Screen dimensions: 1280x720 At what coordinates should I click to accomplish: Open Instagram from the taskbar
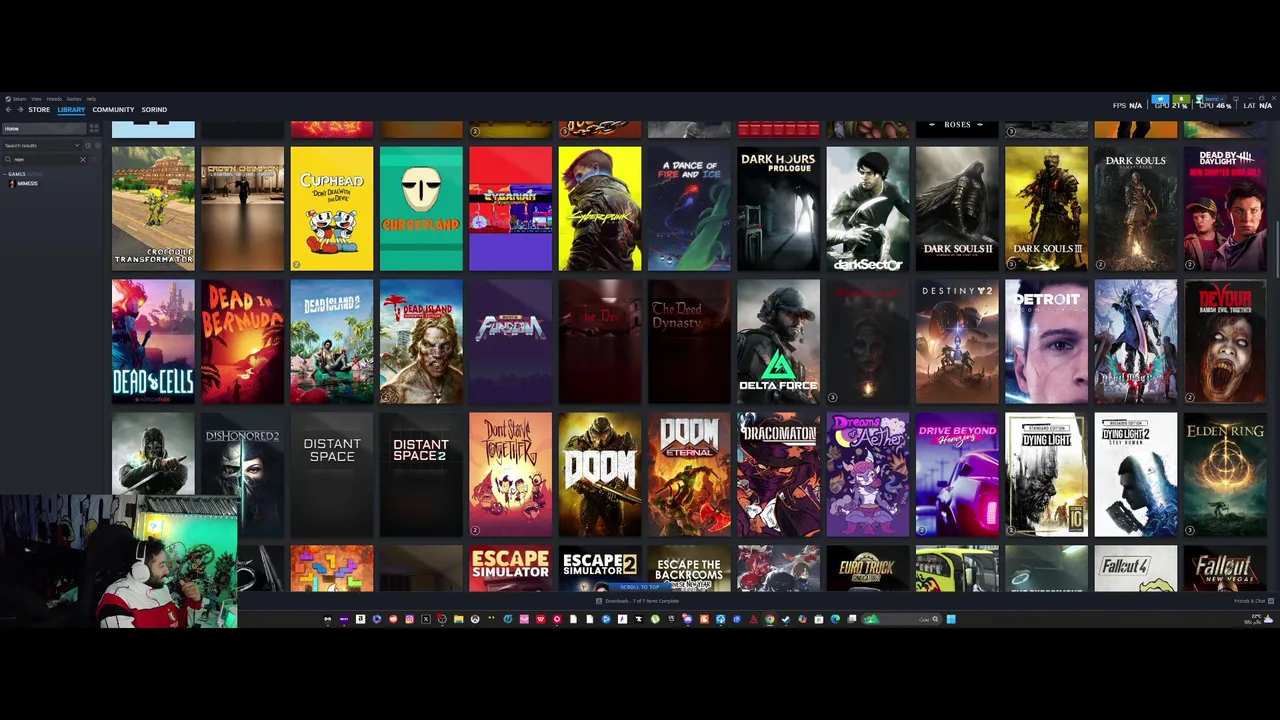[x=409, y=619]
